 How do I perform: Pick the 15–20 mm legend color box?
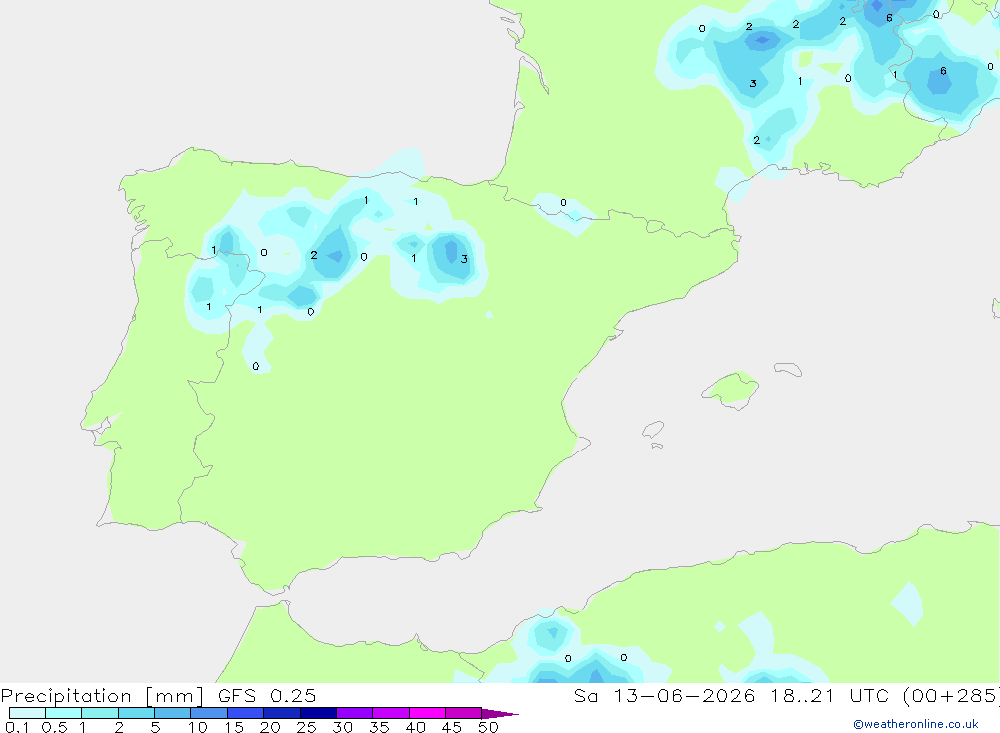[246, 713]
